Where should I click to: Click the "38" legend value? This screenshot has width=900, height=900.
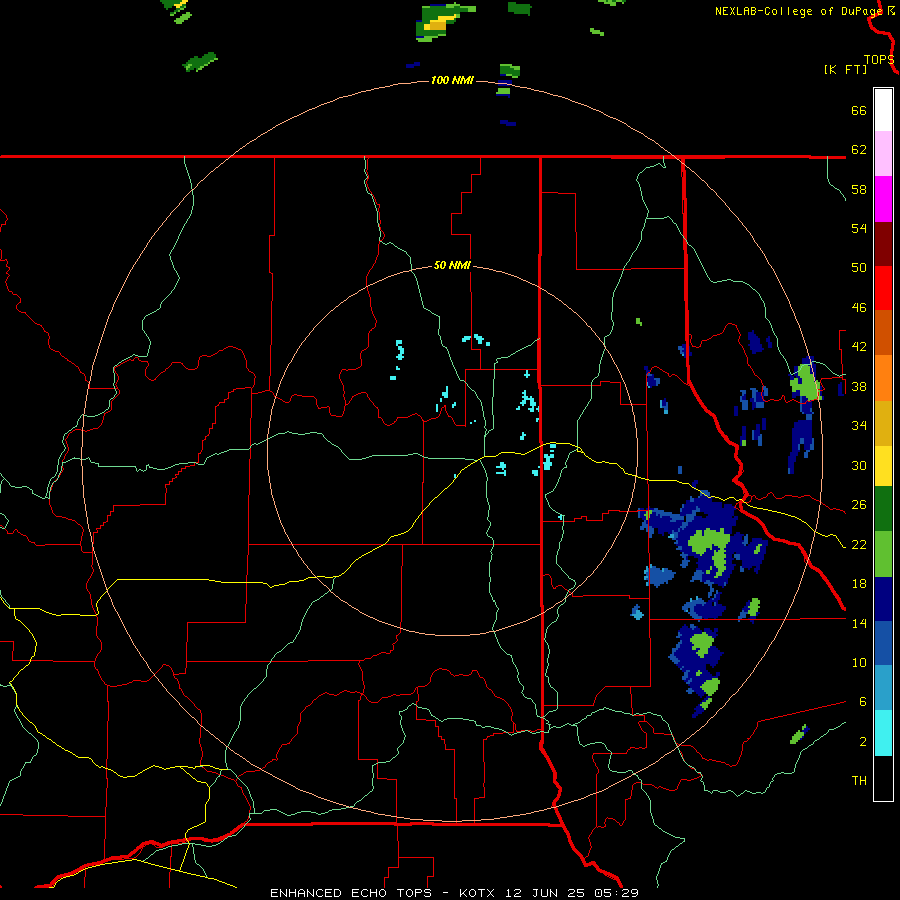coord(859,386)
